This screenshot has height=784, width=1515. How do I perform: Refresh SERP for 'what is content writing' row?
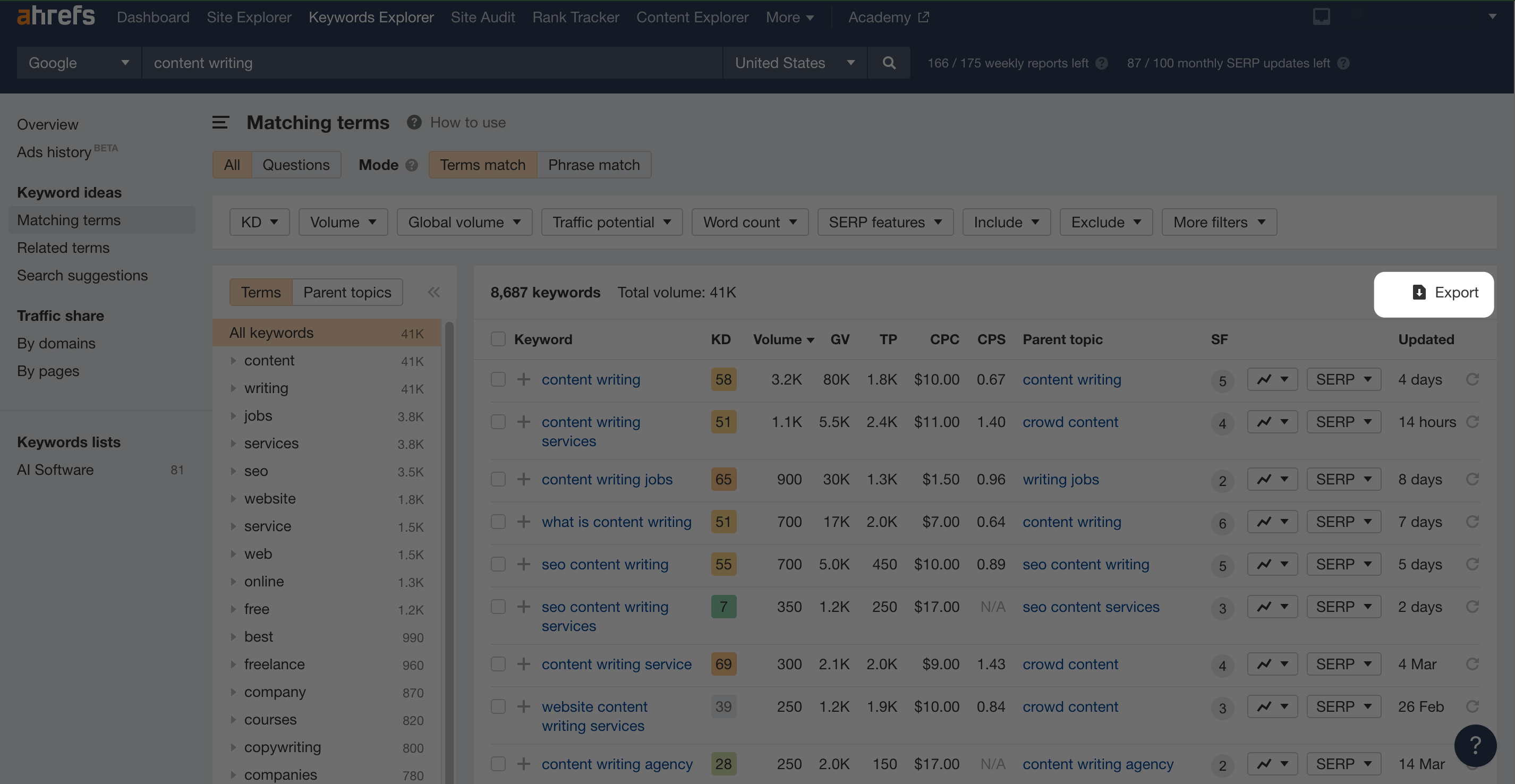pyautogui.click(x=1473, y=522)
